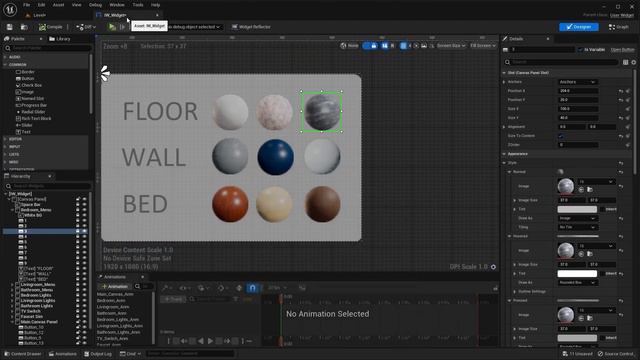Collapse the COMMON palette category
Screen dimensions: 640x360
pyautogui.click(x=5, y=64)
